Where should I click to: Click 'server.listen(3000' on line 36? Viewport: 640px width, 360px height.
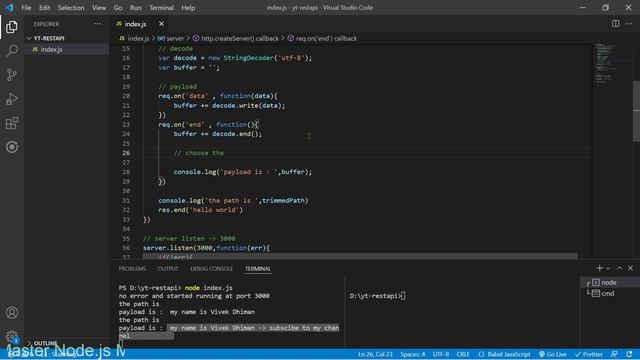[179, 248]
